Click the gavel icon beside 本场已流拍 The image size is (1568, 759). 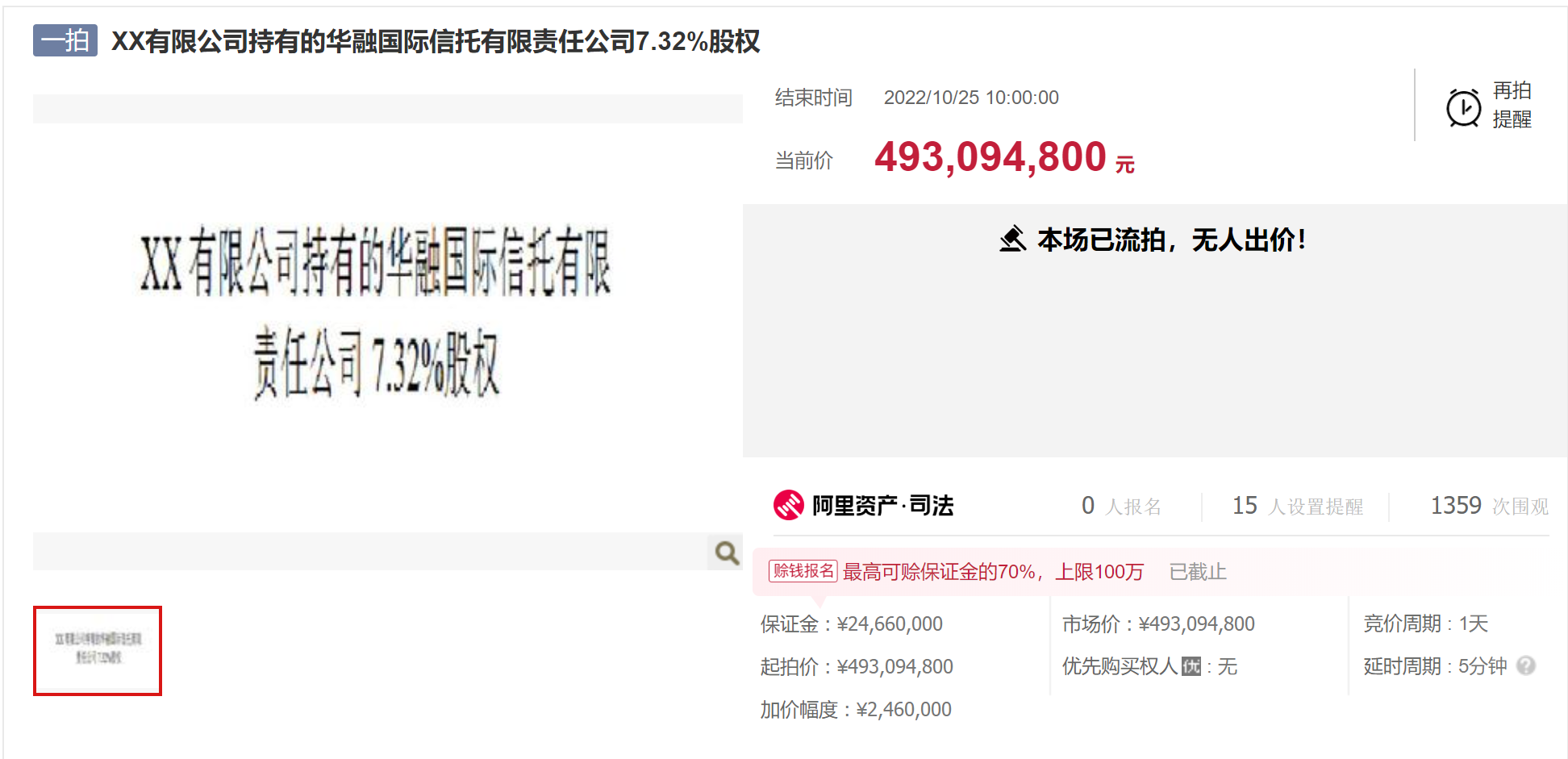pyautogui.click(x=1012, y=239)
